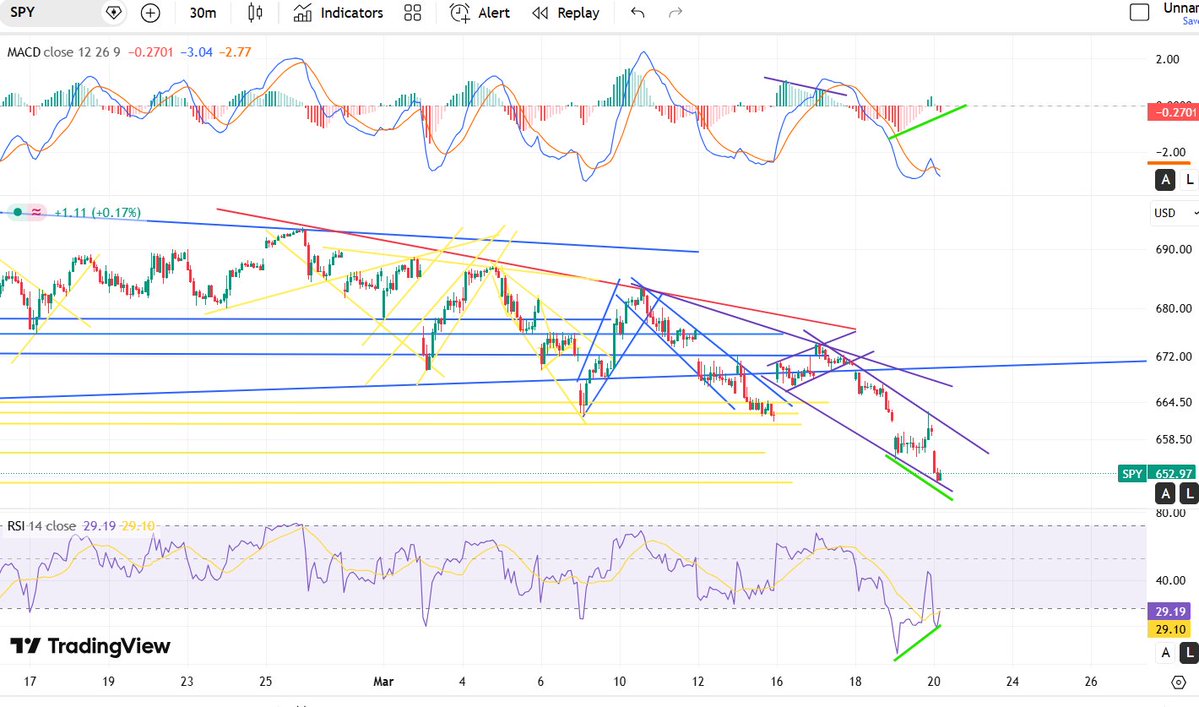Toggle the L button beside the SPY price label
This screenshot has height=707, width=1199.
1188,493
